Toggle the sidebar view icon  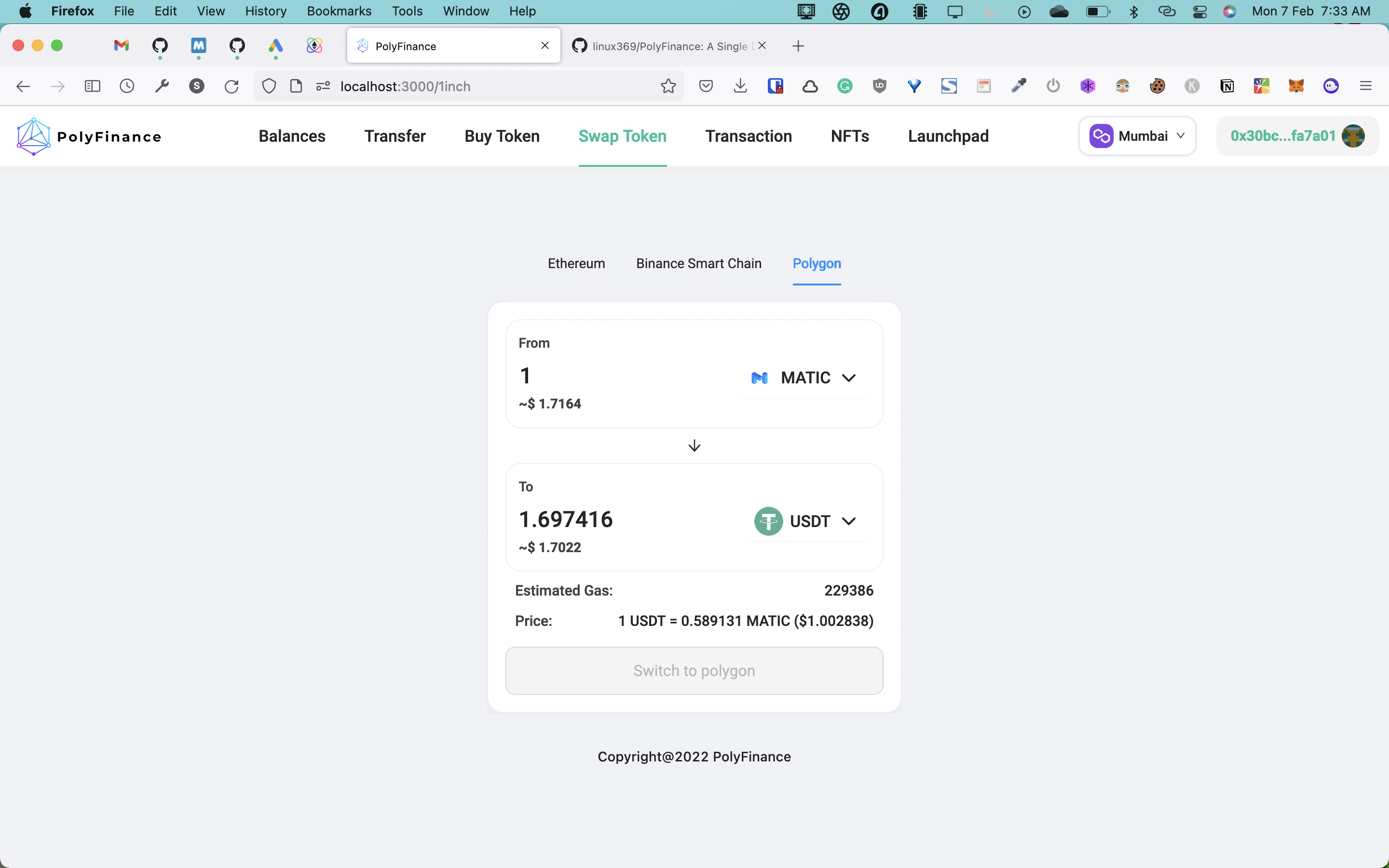(93, 86)
